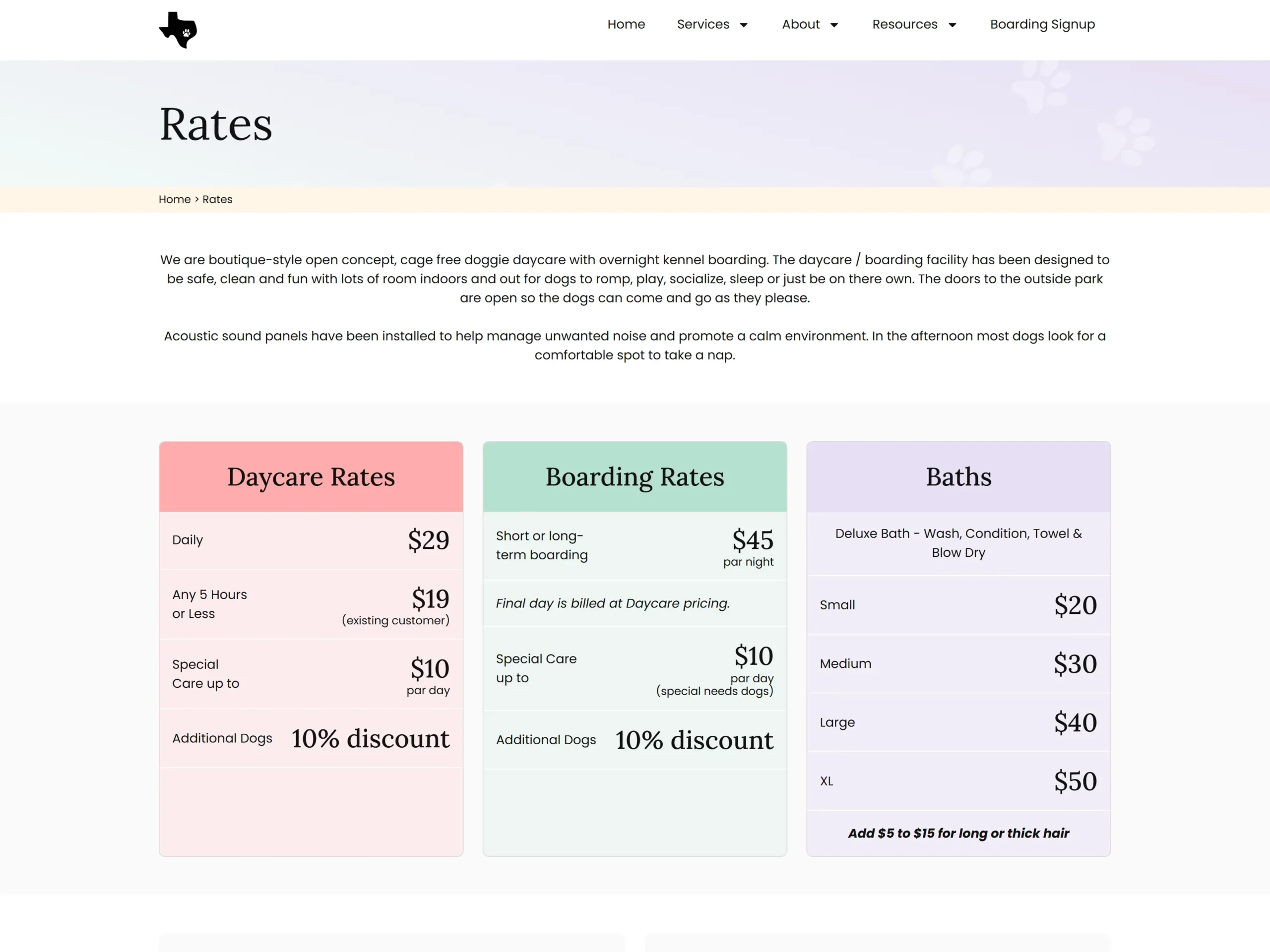
Task: Expand the About dropdown arrow
Action: 834,25
